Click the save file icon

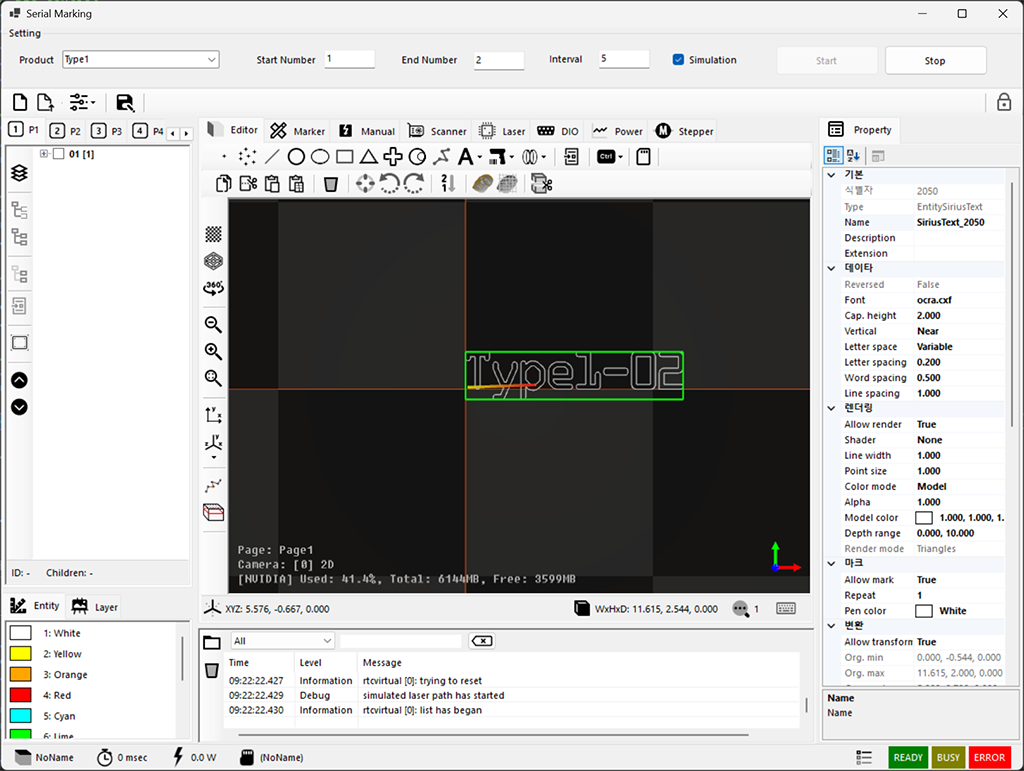pyautogui.click(x=125, y=102)
